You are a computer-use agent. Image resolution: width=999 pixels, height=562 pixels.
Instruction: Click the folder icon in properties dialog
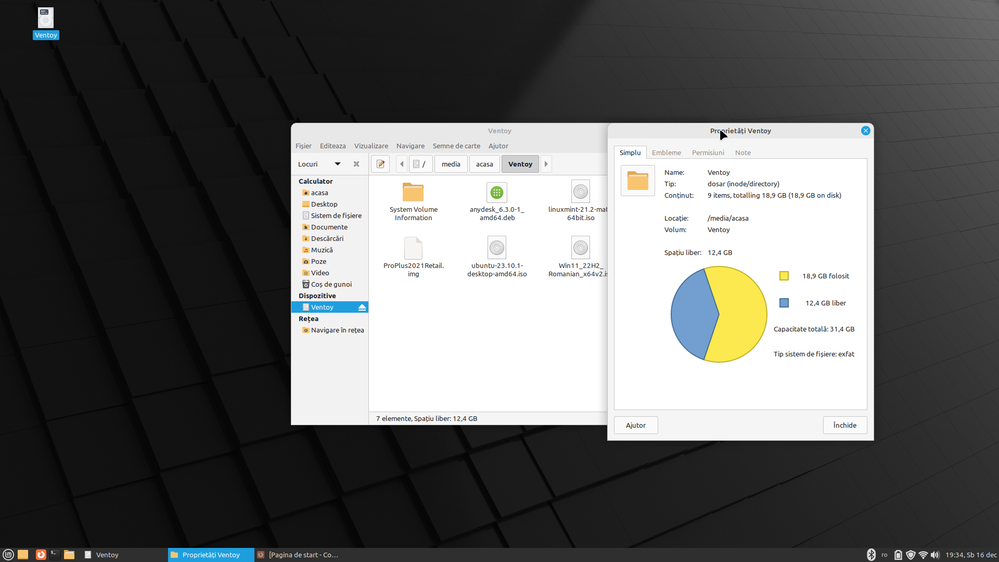(x=638, y=181)
